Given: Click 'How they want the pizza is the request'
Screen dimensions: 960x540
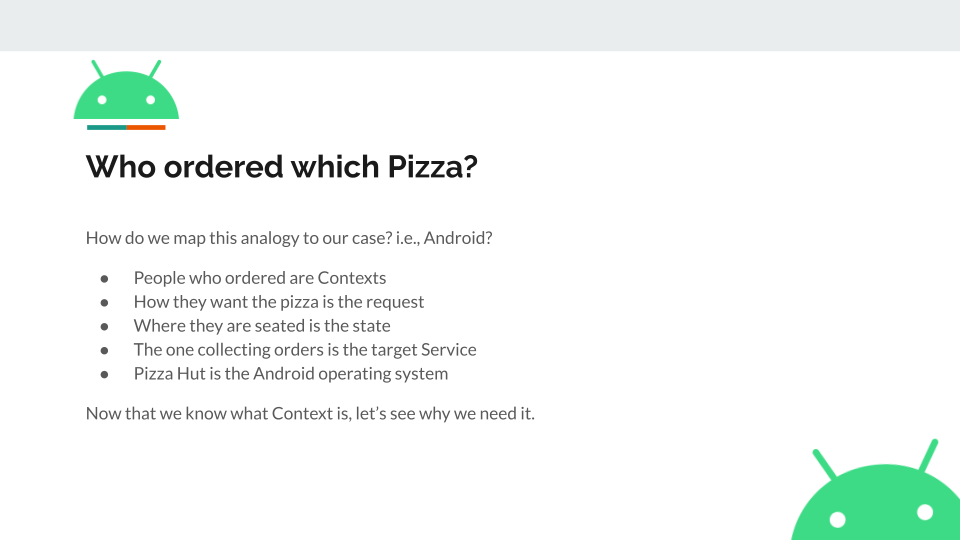Looking at the screenshot, I should (x=279, y=302).
